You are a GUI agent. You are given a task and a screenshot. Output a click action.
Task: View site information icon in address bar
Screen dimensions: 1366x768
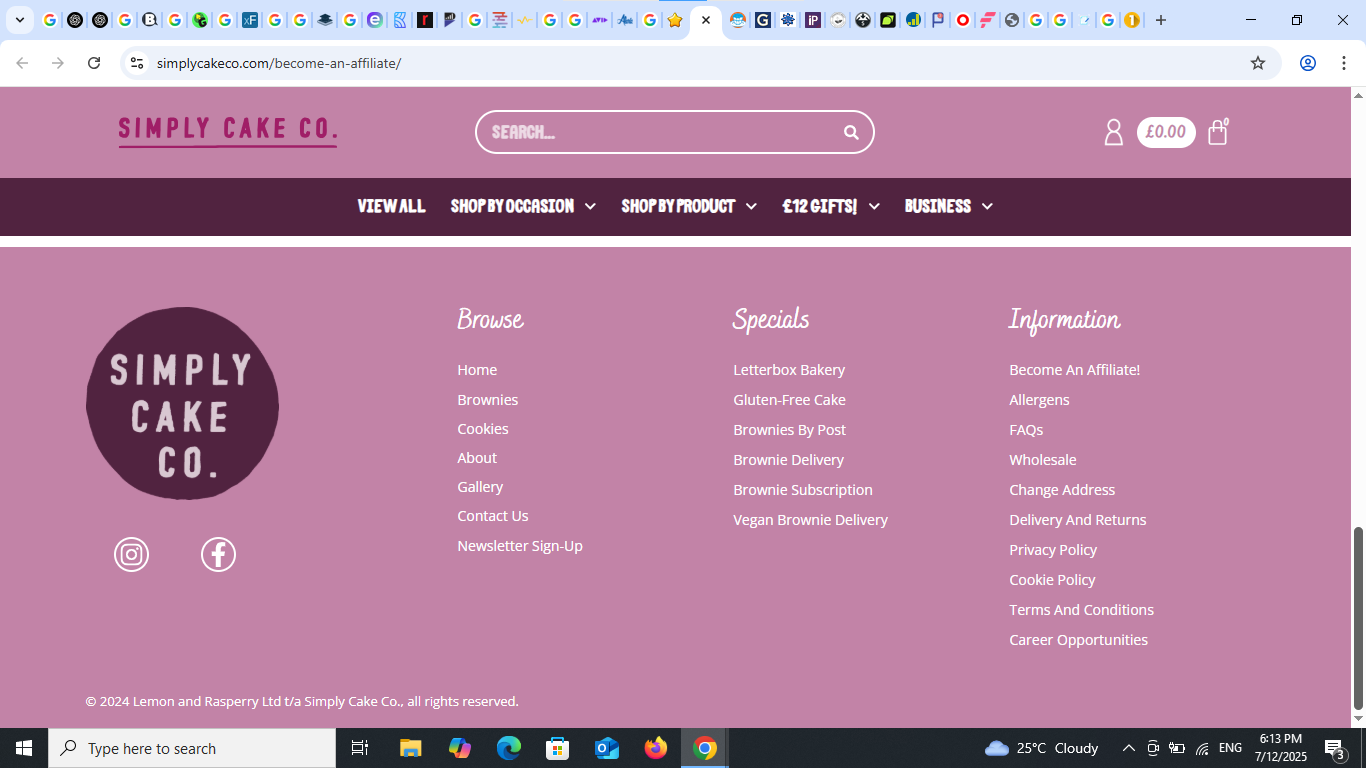point(137,63)
